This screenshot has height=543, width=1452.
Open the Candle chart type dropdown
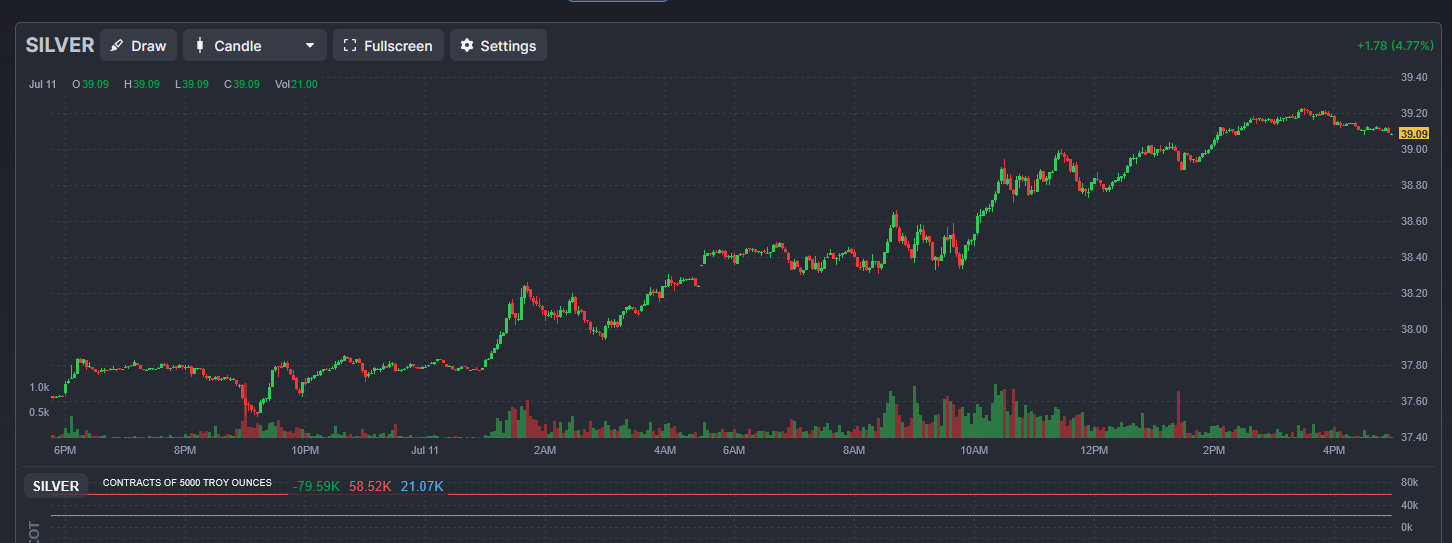point(255,45)
